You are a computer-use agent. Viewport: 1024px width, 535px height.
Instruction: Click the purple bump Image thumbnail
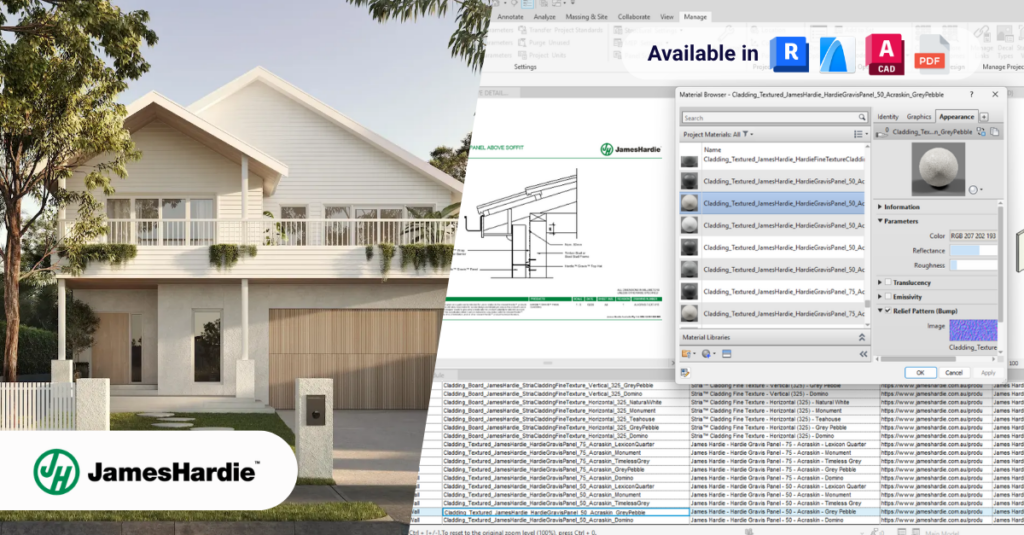pyautogui.click(x=973, y=330)
